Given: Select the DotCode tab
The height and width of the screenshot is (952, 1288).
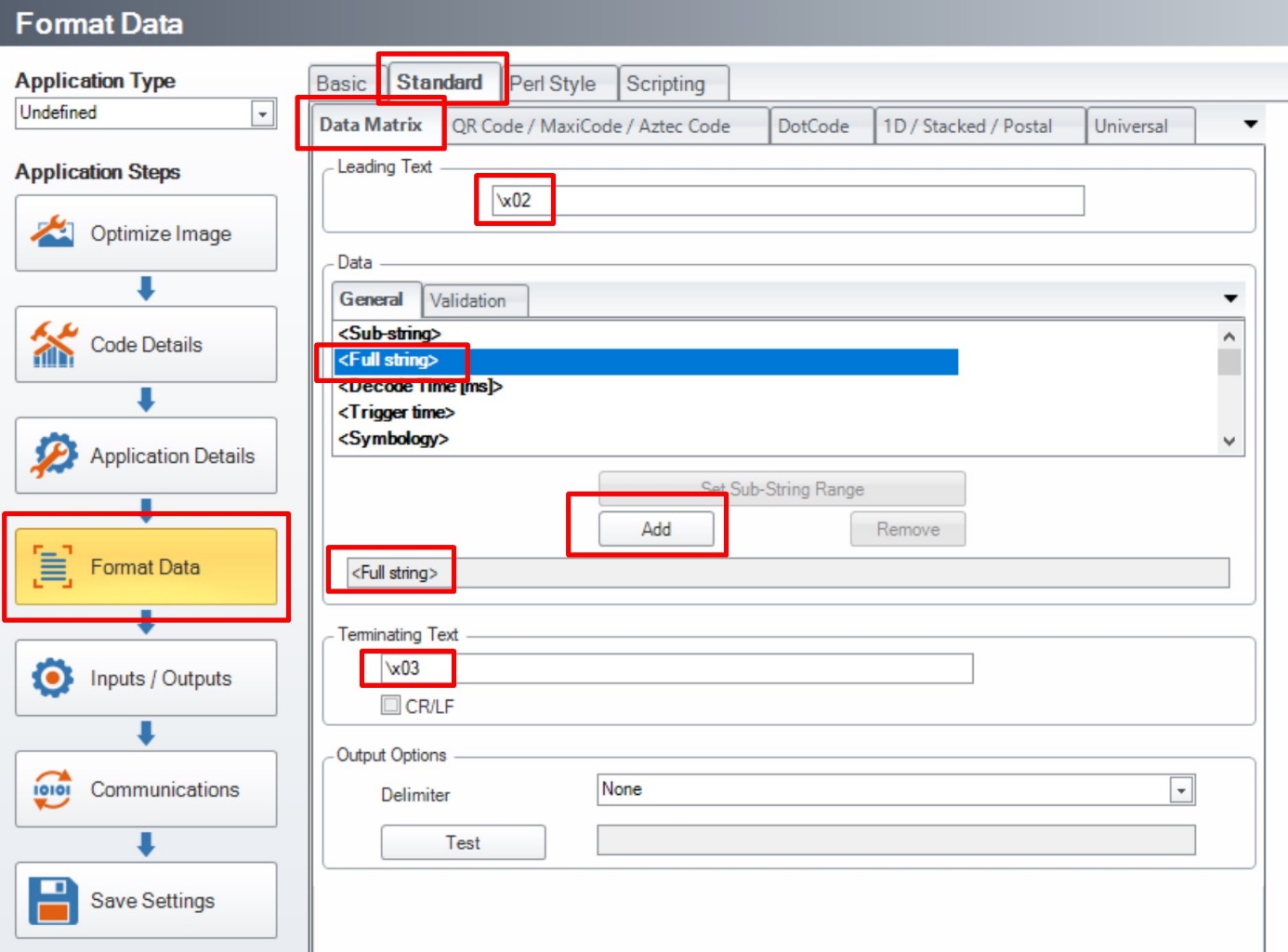Looking at the screenshot, I should (813, 126).
